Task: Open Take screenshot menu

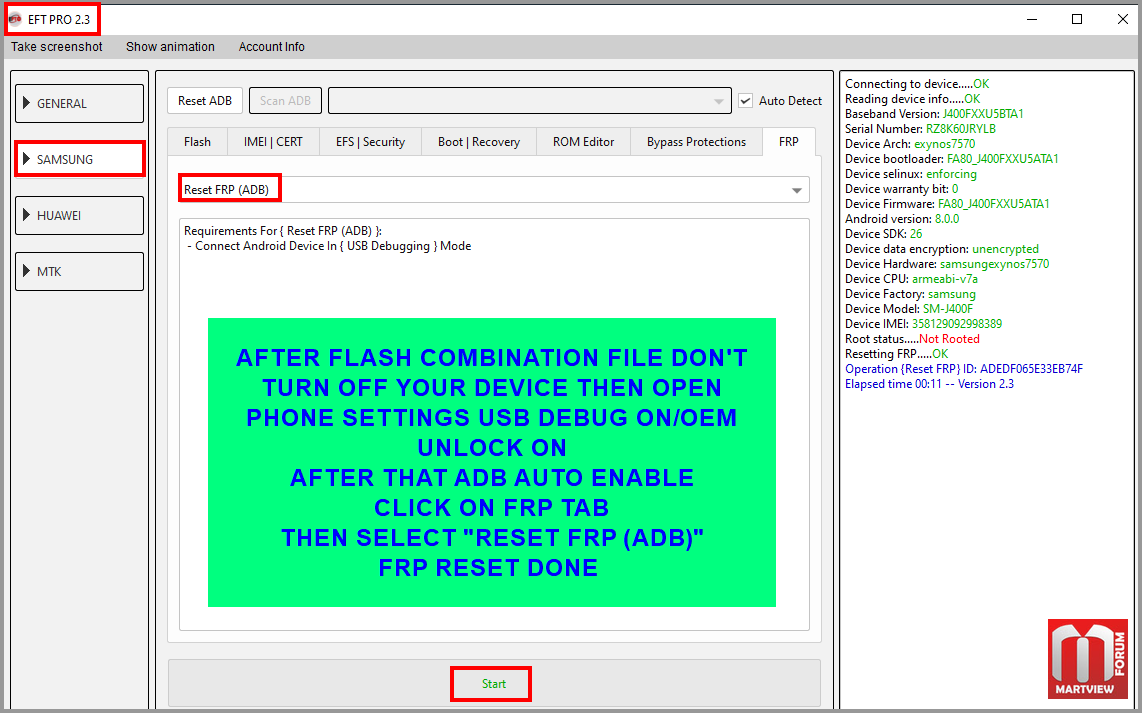Action: pyautogui.click(x=56, y=47)
